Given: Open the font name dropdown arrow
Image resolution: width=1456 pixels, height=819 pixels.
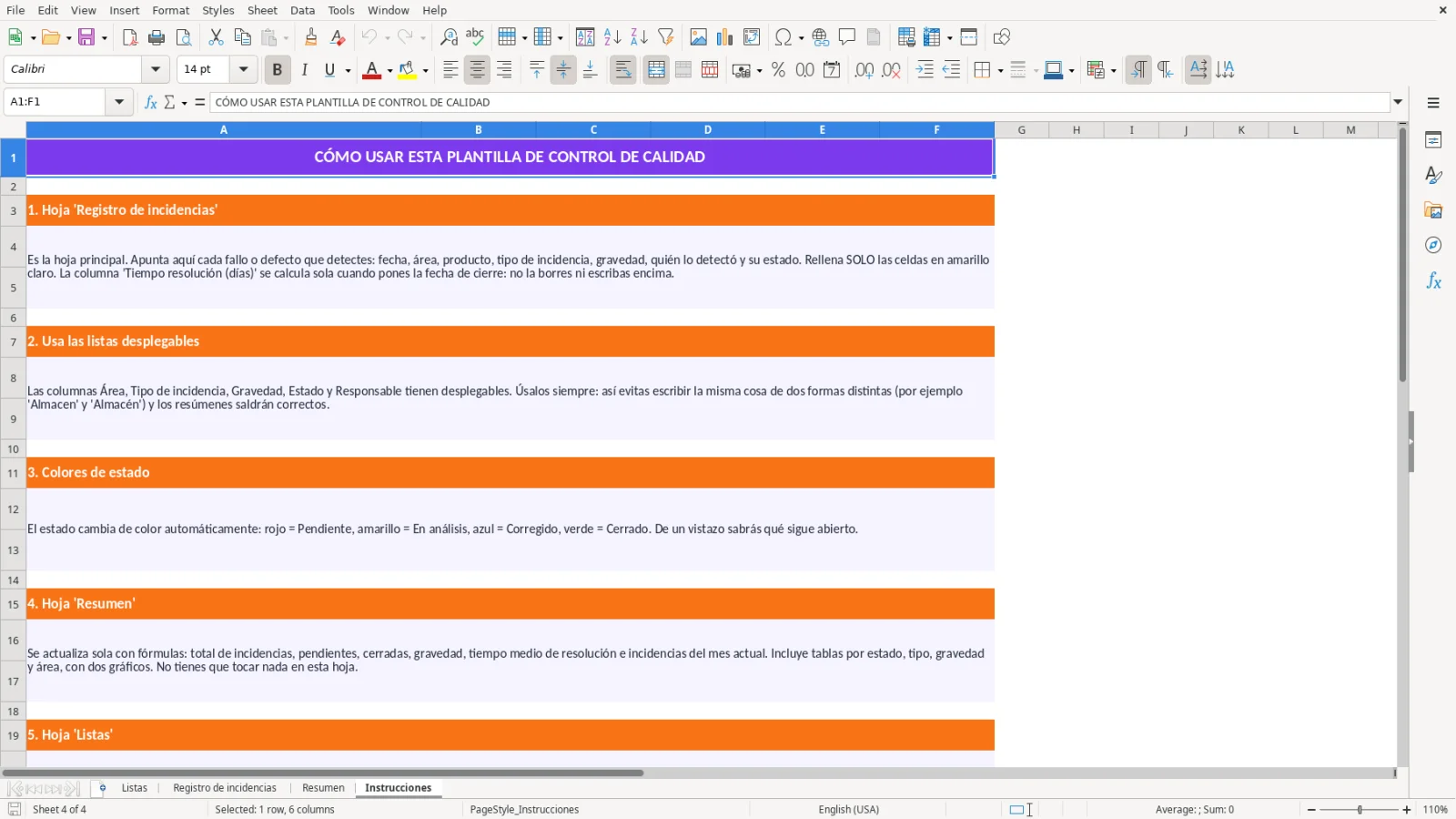Looking at the screenshot, I should click(156, 69).
